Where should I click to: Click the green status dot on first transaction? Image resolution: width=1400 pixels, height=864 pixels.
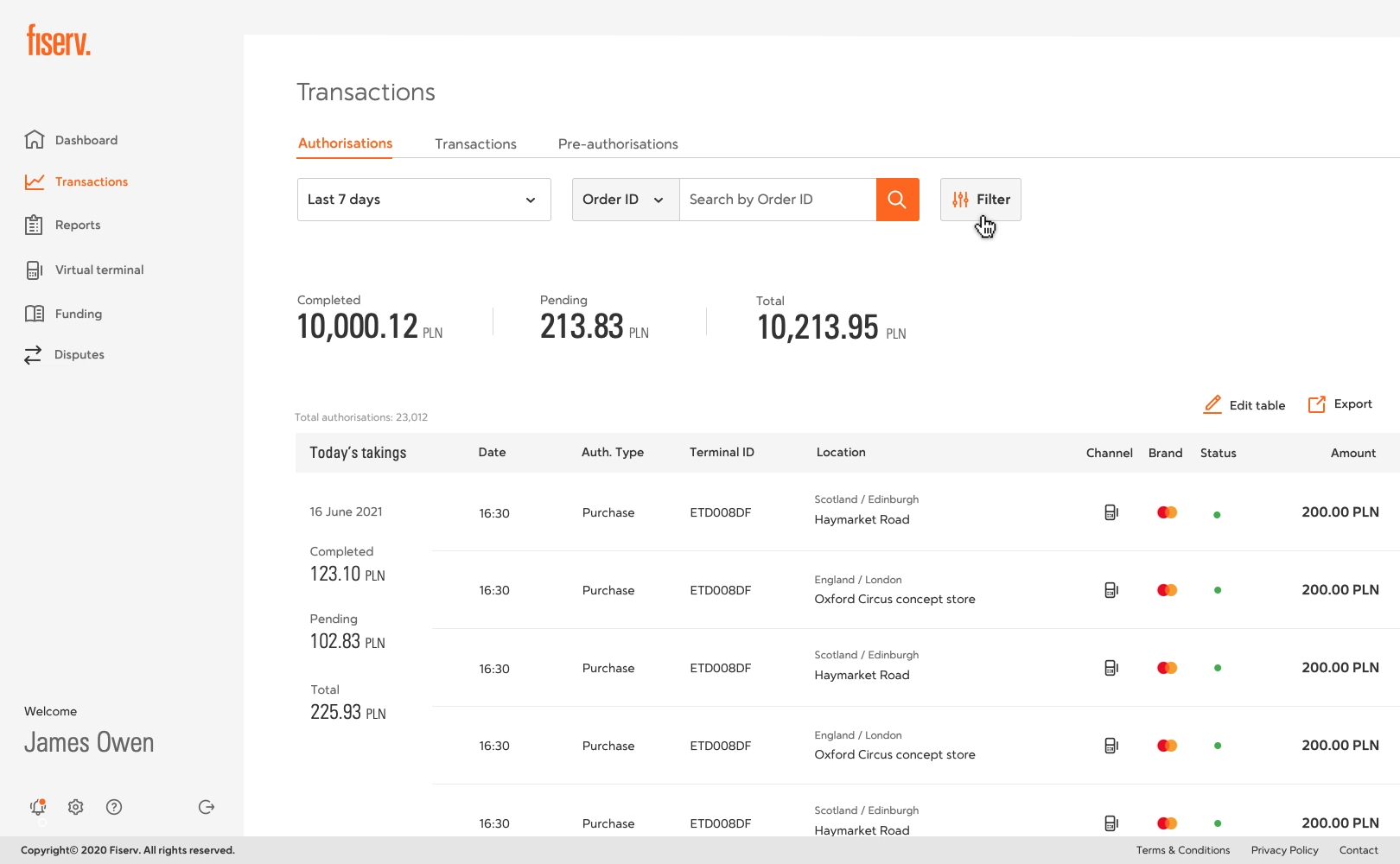click(x=1218, y=512)
